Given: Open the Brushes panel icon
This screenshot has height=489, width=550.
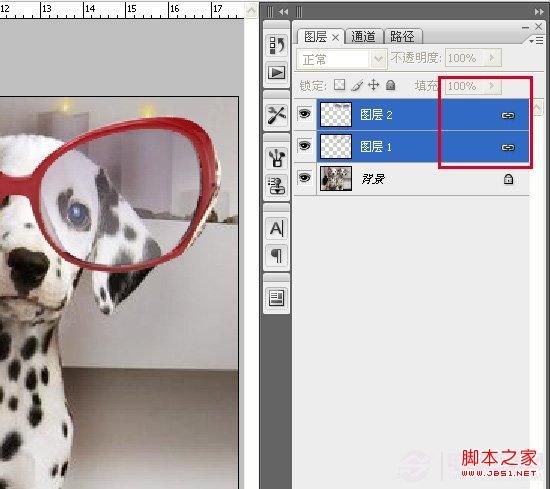Looking at the screenshot, I should pos(277,158).
